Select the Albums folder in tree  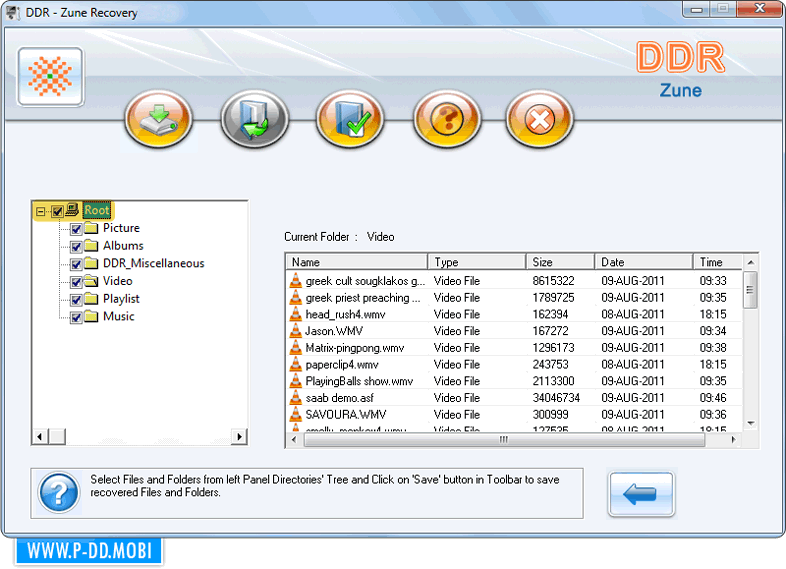point(123,246)
